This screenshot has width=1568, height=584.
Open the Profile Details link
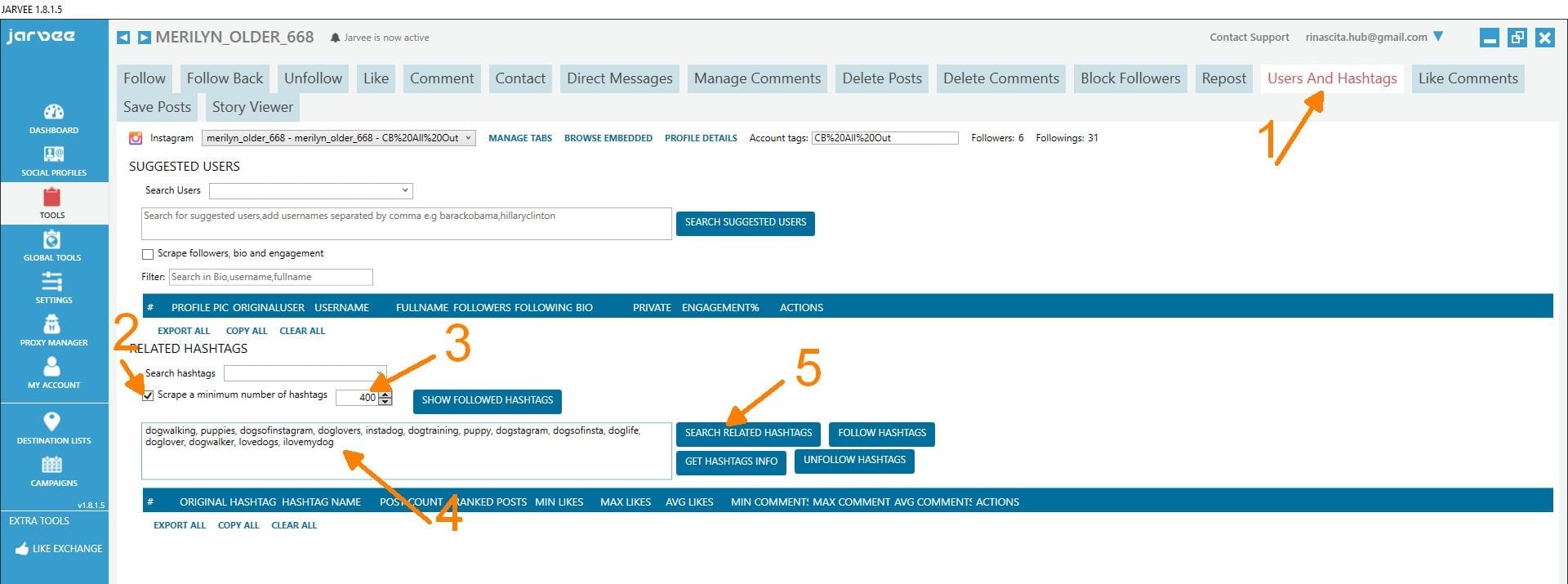[701, 138]
